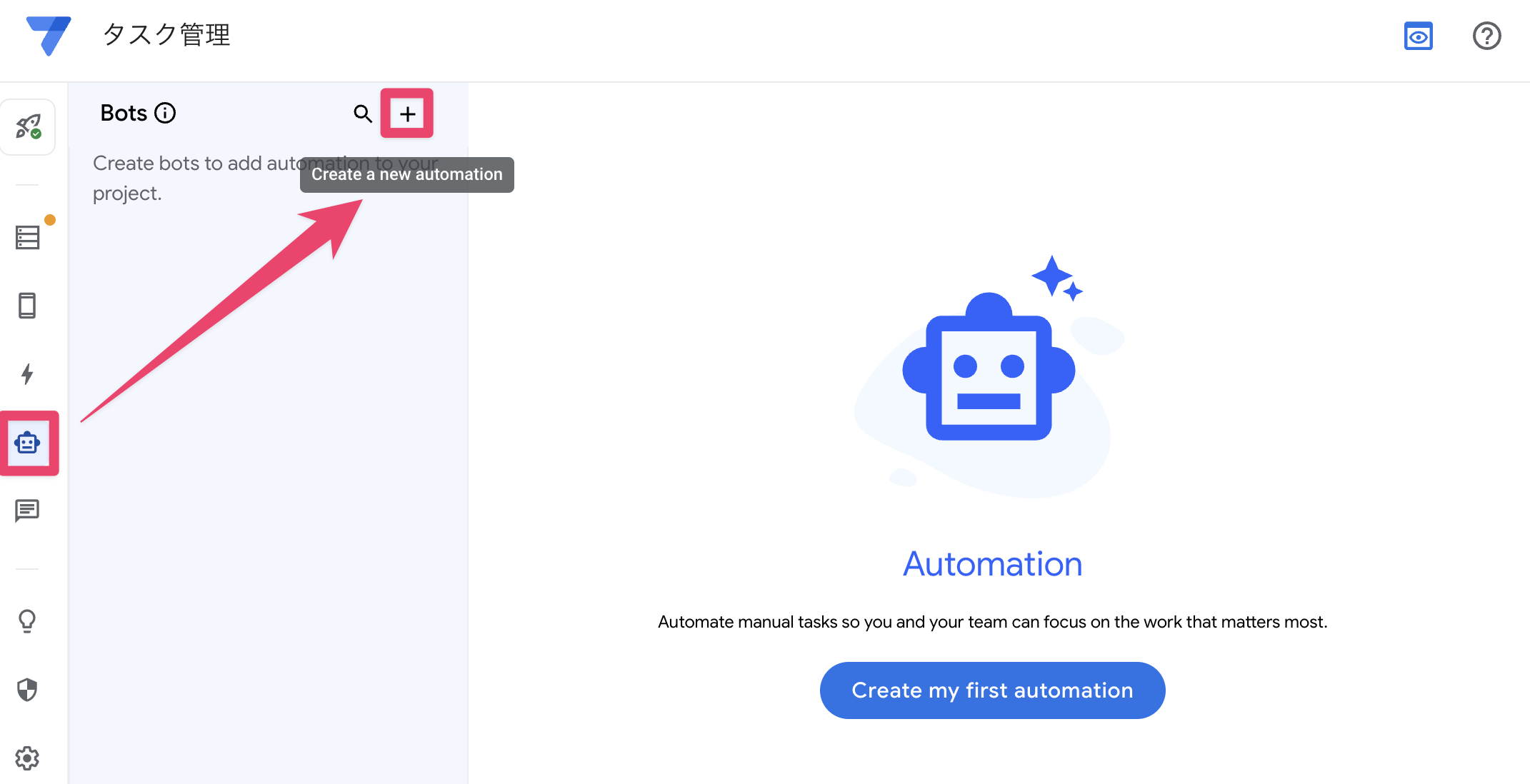Open the Data tables sidebar icon
Viewport: 1530px width, 784px height.
click(x=28, y=237)
